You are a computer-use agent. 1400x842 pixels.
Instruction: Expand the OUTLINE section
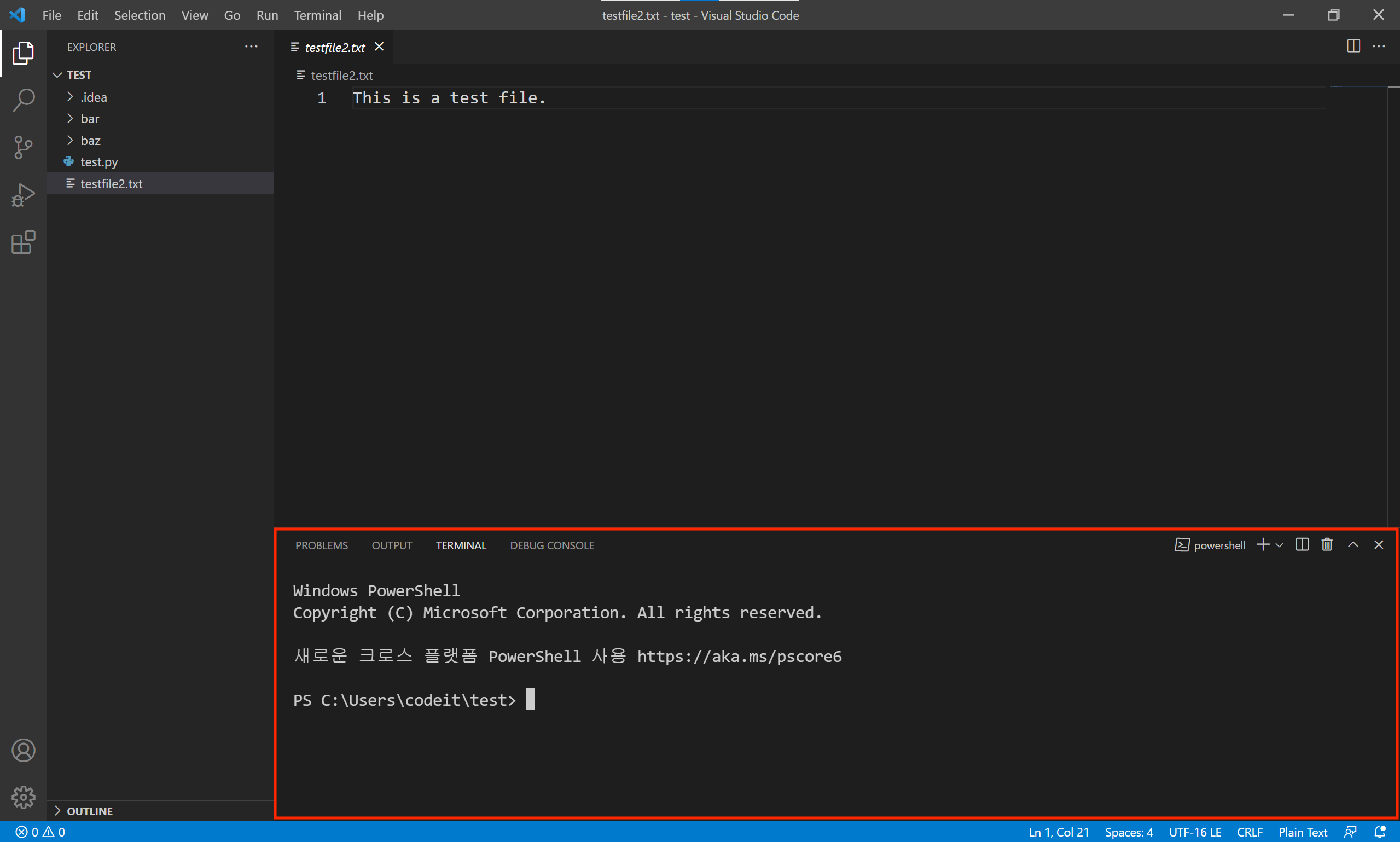(90, 811)
